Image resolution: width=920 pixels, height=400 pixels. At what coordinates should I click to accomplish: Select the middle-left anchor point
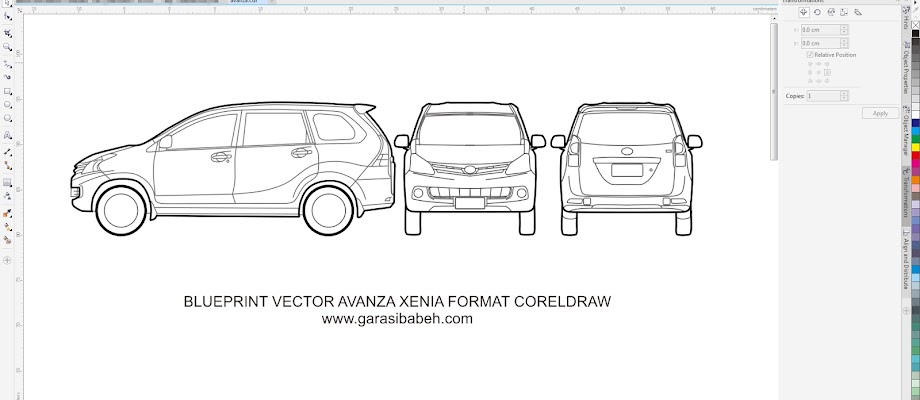coord(810,72)
